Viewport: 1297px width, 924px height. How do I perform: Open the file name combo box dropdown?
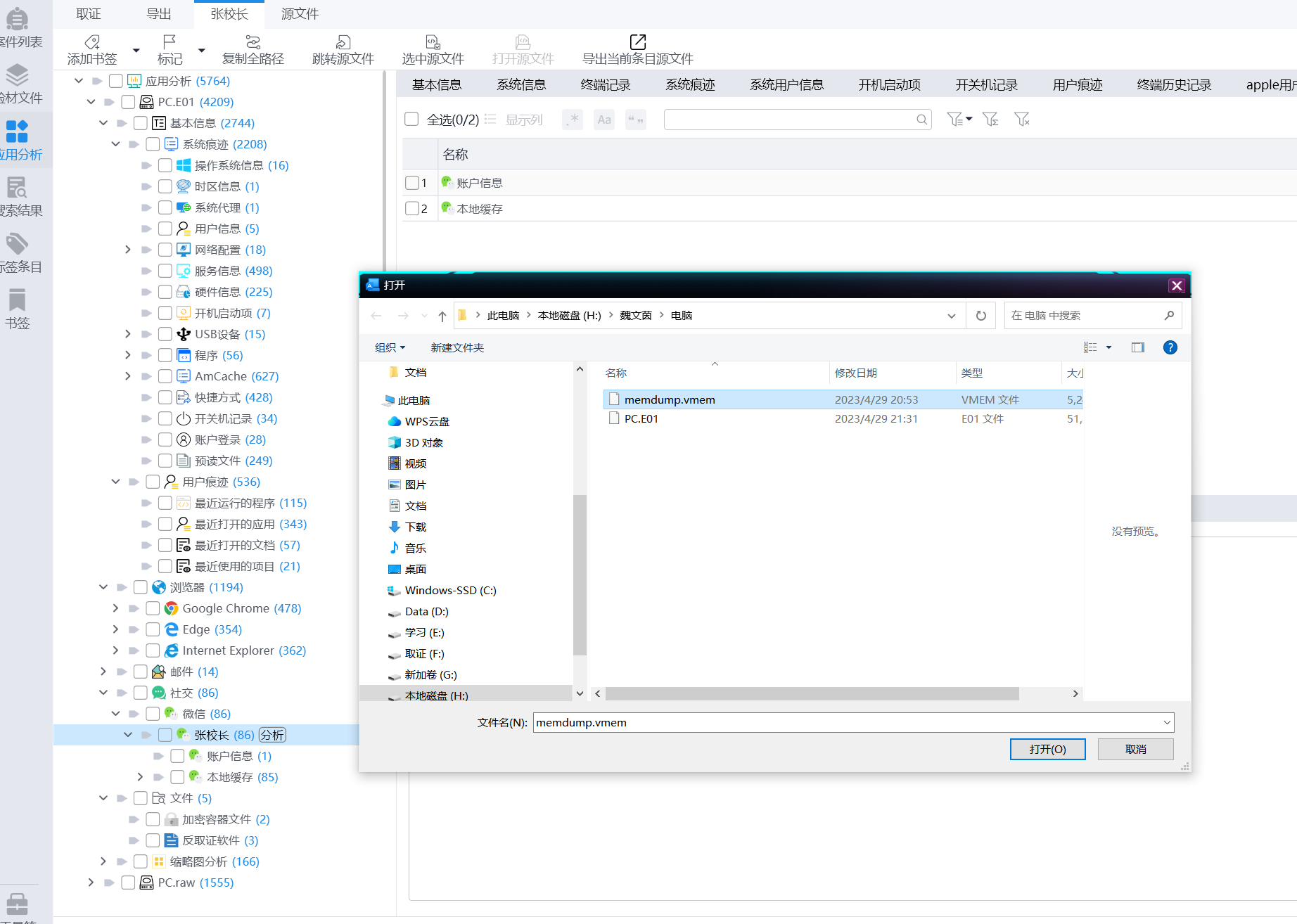point(1167,722)
